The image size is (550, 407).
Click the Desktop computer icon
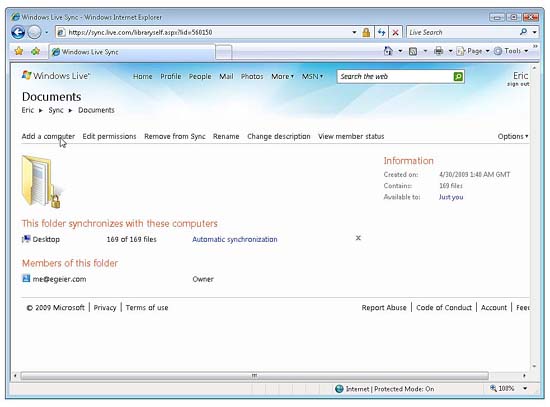(26, 239)
